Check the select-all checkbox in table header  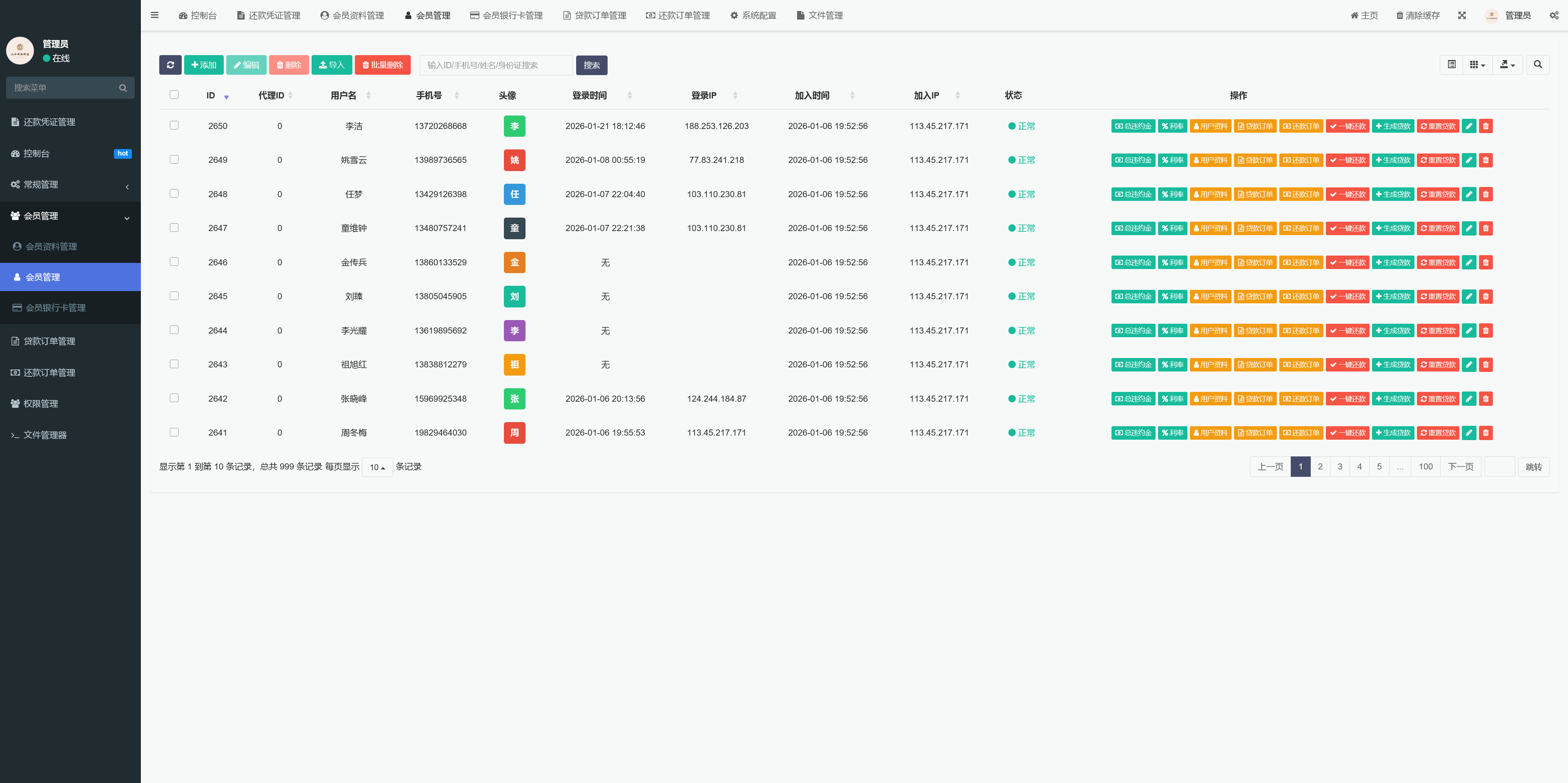[x=174, y=94]
